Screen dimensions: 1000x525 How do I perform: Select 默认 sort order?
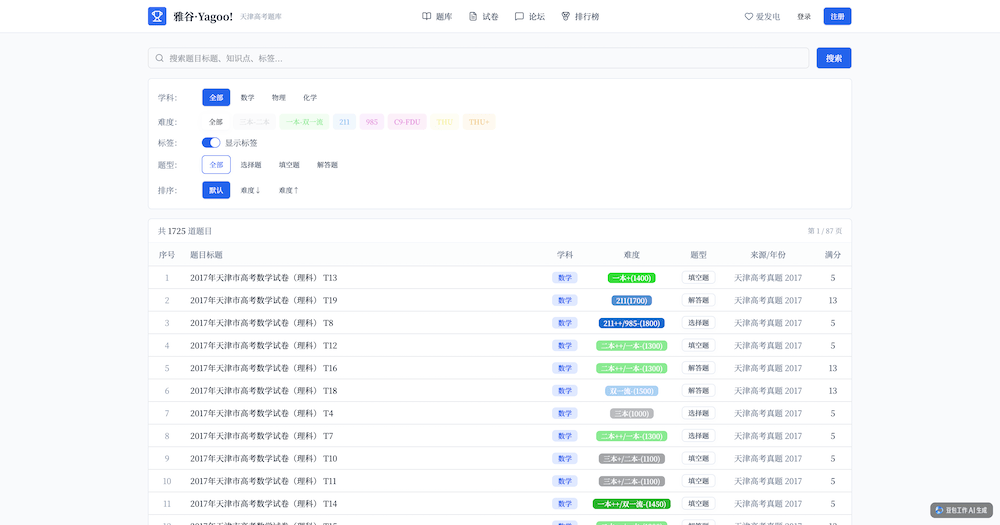[216, 190]
